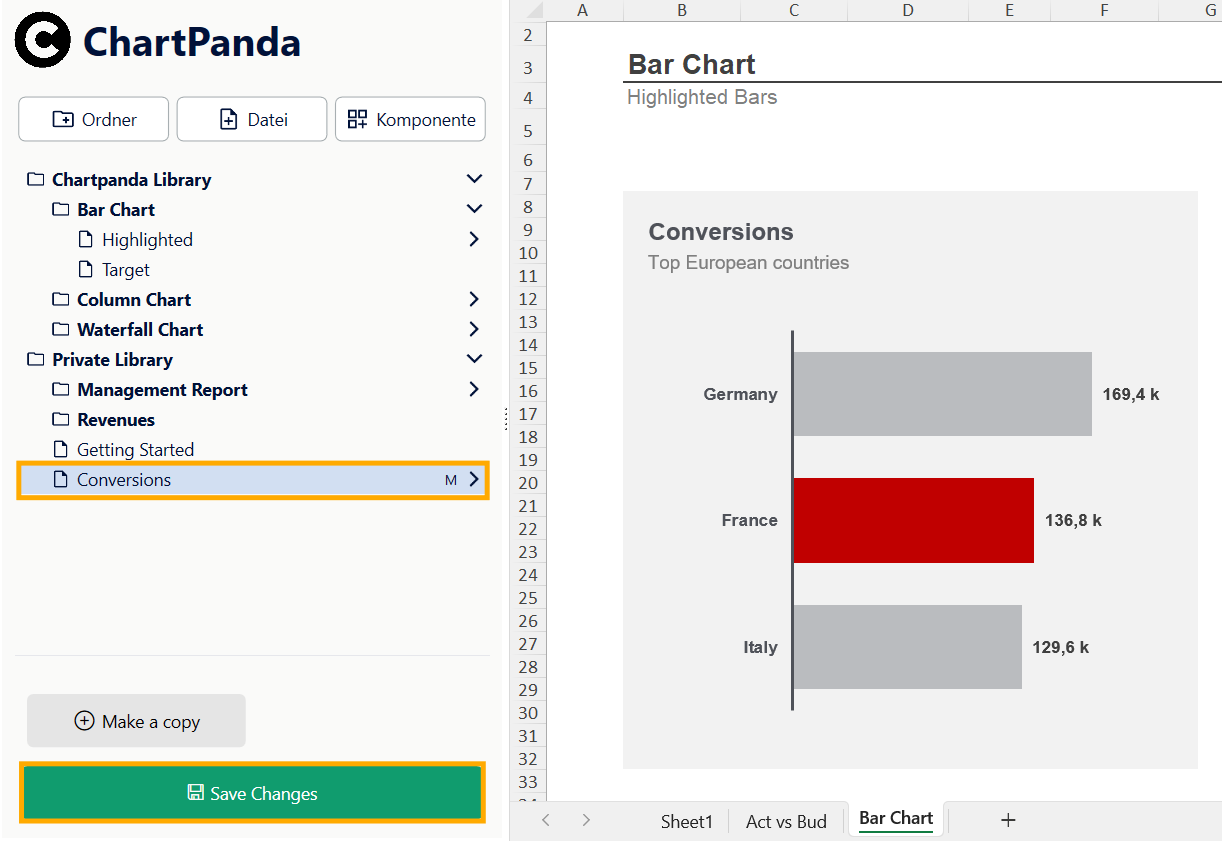Select the folder icon next to Column Chart

pyautogui.click(x=61, y=299)
